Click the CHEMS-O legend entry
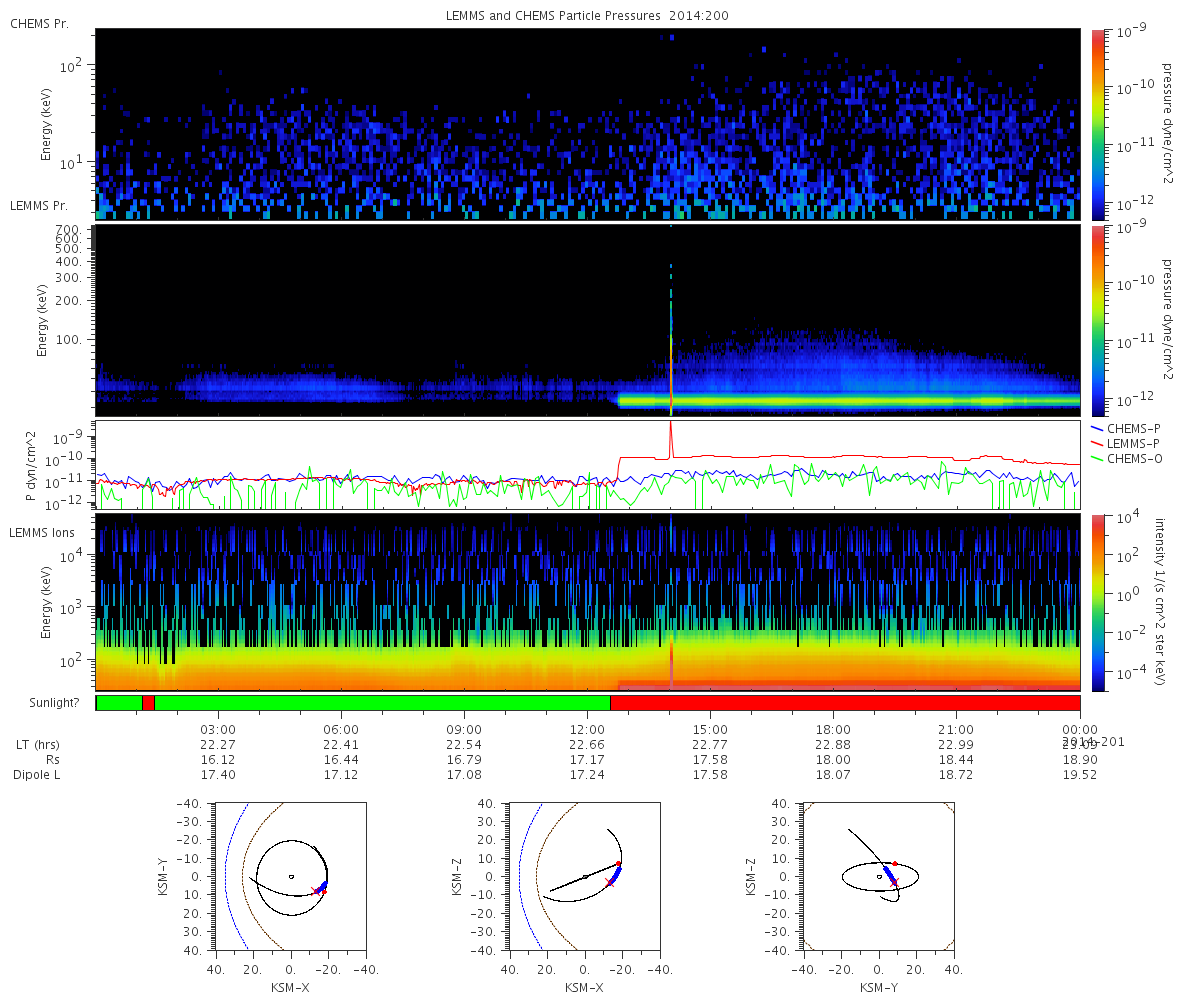 [1128, 459]
